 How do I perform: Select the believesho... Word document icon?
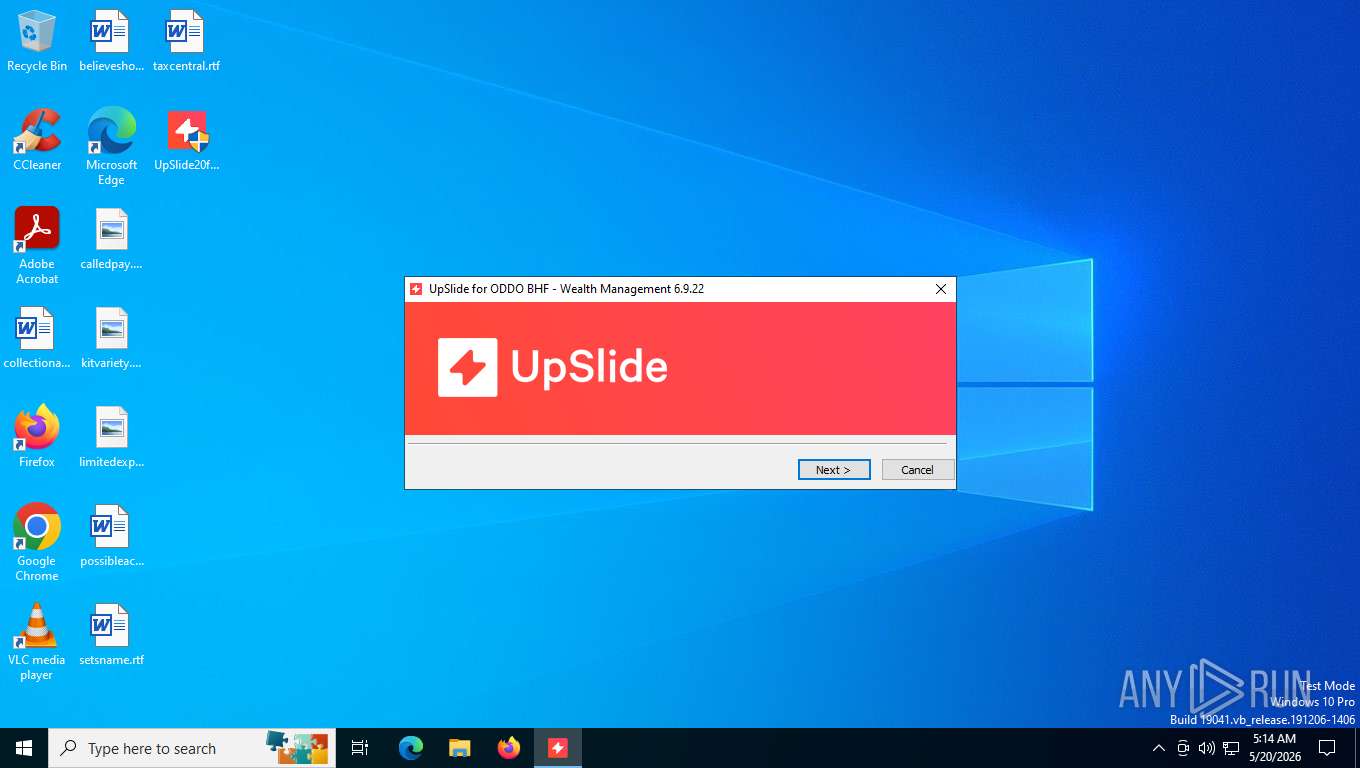(111, 42)
